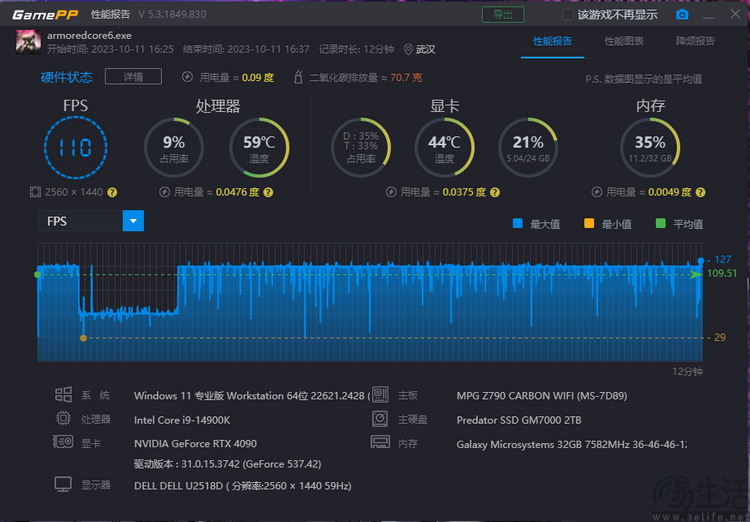This screenshot has width=750, height=522.
Task: Click the orange 最小值 legend swatch
Action: (x=589, y=223)
